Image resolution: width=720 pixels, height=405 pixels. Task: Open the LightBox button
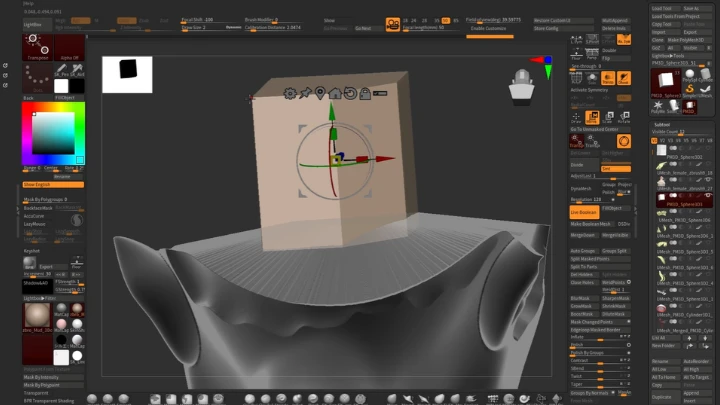(x=37, y=24)
